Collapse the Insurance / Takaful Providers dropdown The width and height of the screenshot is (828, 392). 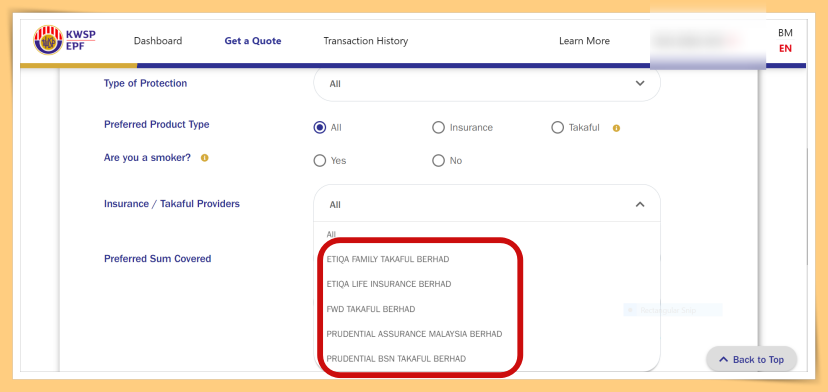640,204
